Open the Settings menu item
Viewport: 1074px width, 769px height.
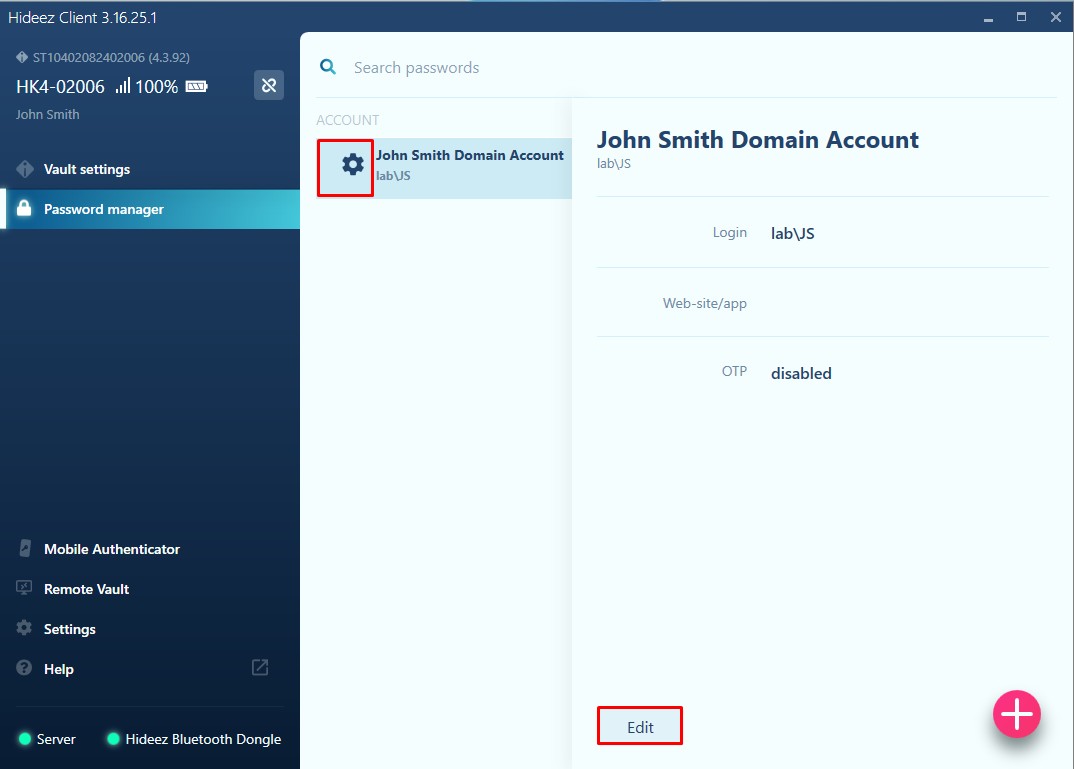coord(70,629)
